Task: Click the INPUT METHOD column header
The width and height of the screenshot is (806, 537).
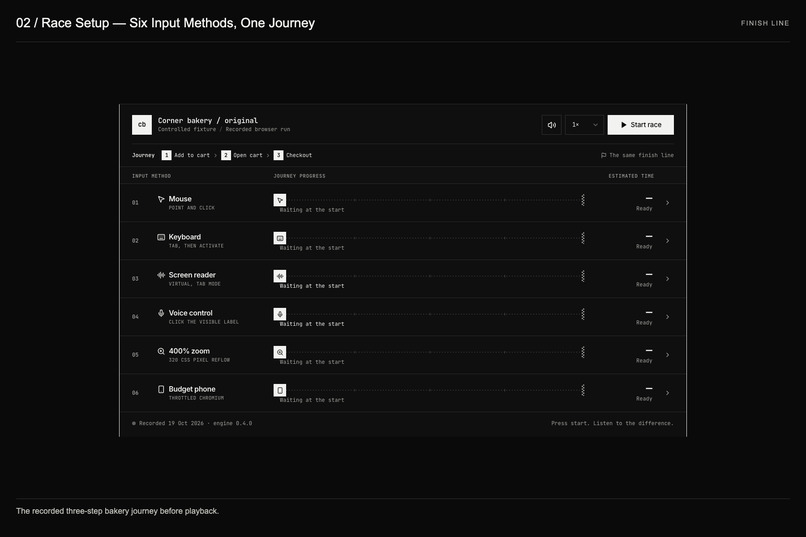Action: click(151, 176)
